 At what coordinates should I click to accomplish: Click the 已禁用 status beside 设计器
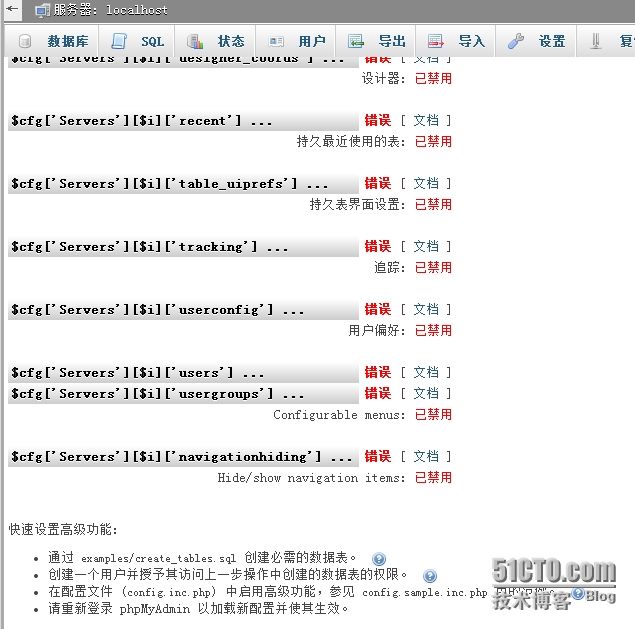pos(433,78)
